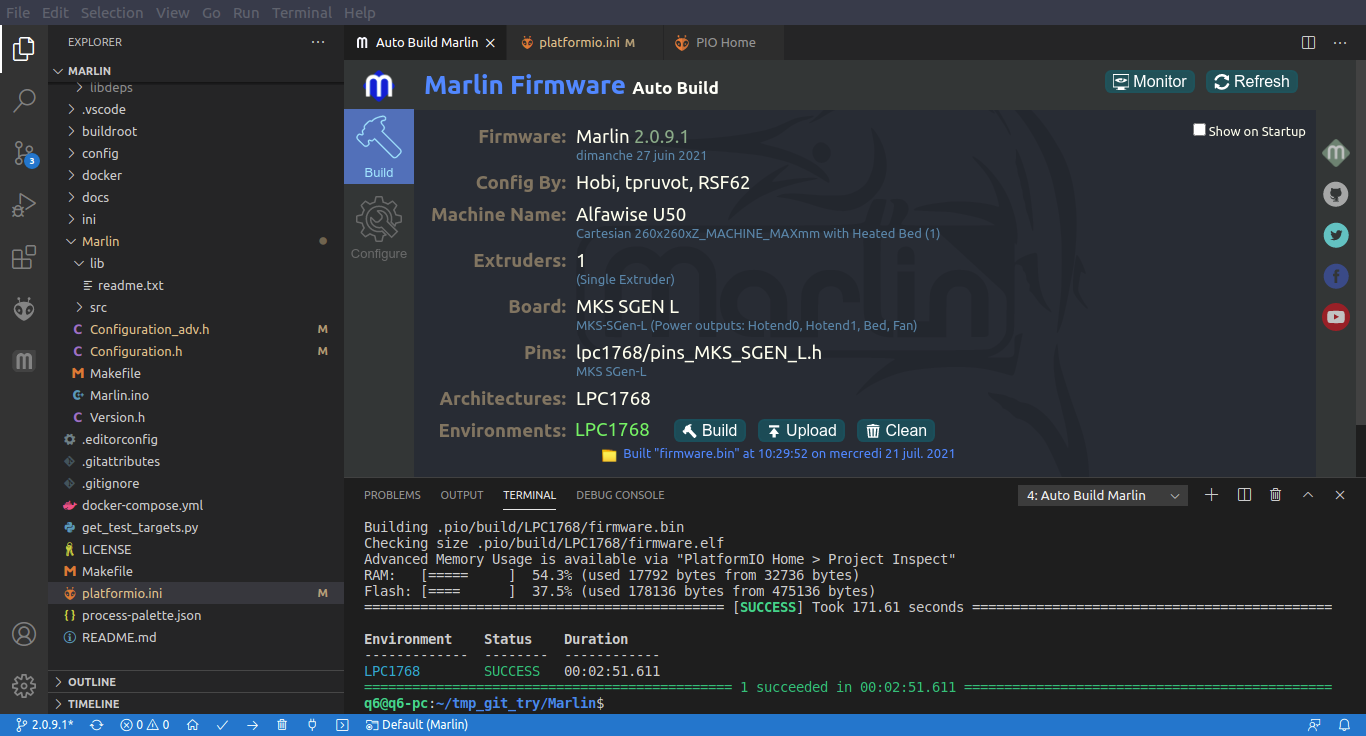
Task: Open the YouTube icon on right strip
Action: (1336, 317)
